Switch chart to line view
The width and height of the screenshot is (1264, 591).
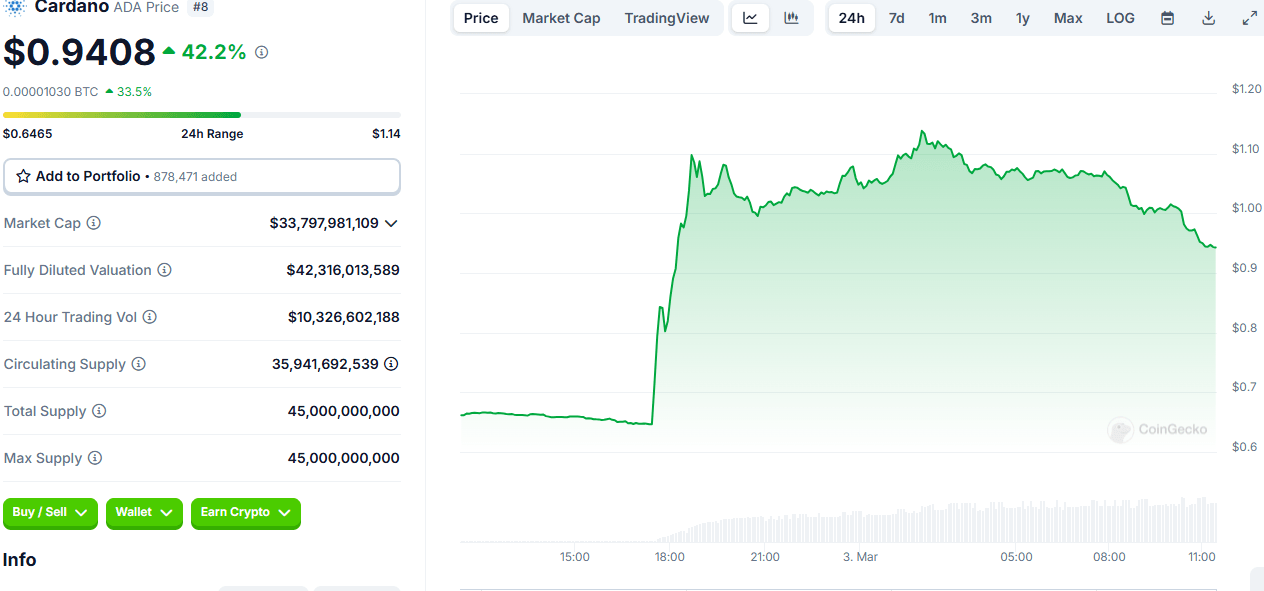(x=750, y=17)
